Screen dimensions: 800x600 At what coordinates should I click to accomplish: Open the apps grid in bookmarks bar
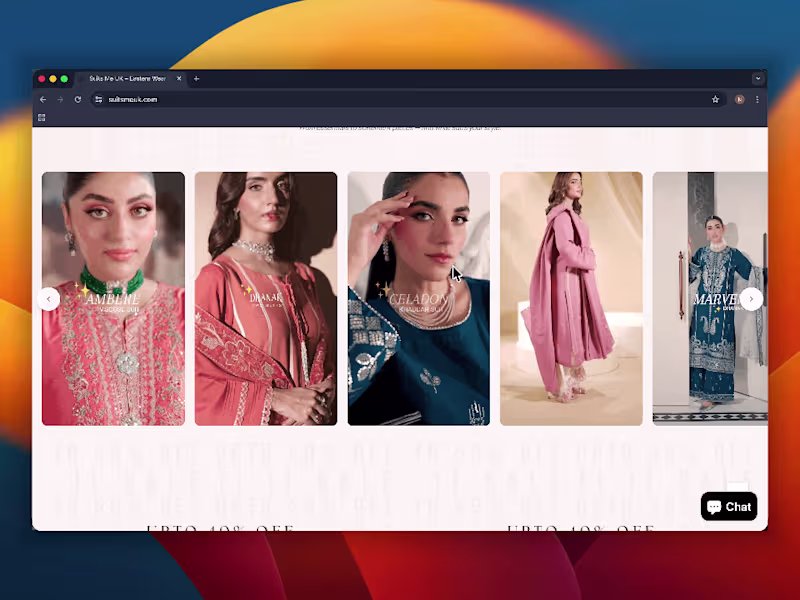(42, 118)
